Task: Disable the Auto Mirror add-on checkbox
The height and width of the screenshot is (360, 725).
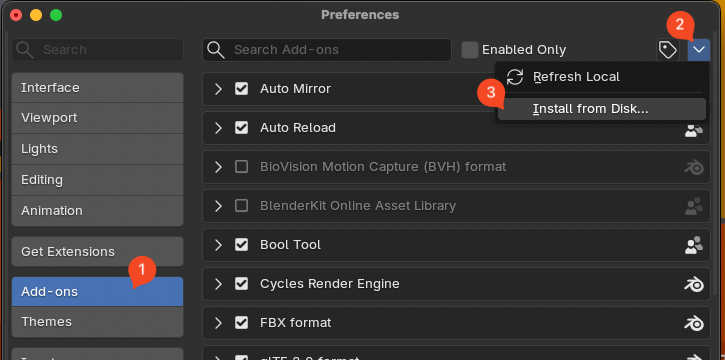Action: (241, 89)
